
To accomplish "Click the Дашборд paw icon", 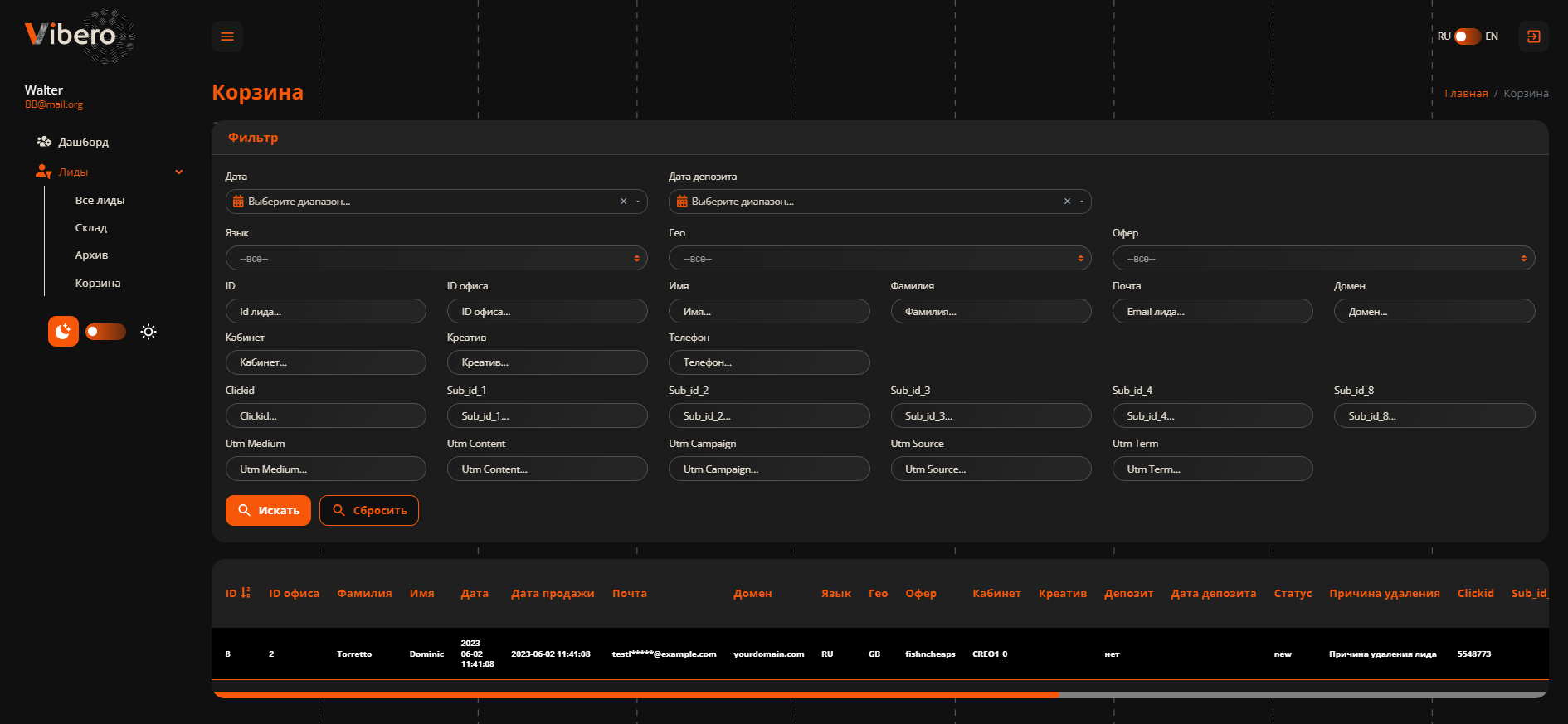I will (x=44, y=142).
